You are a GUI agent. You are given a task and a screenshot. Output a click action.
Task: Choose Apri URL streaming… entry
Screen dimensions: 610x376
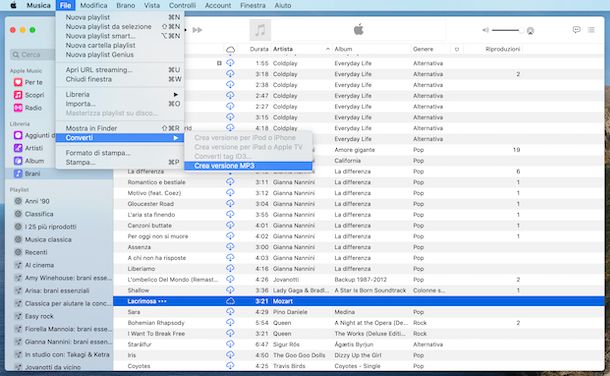pyautogui.click(x=120, y=70)
